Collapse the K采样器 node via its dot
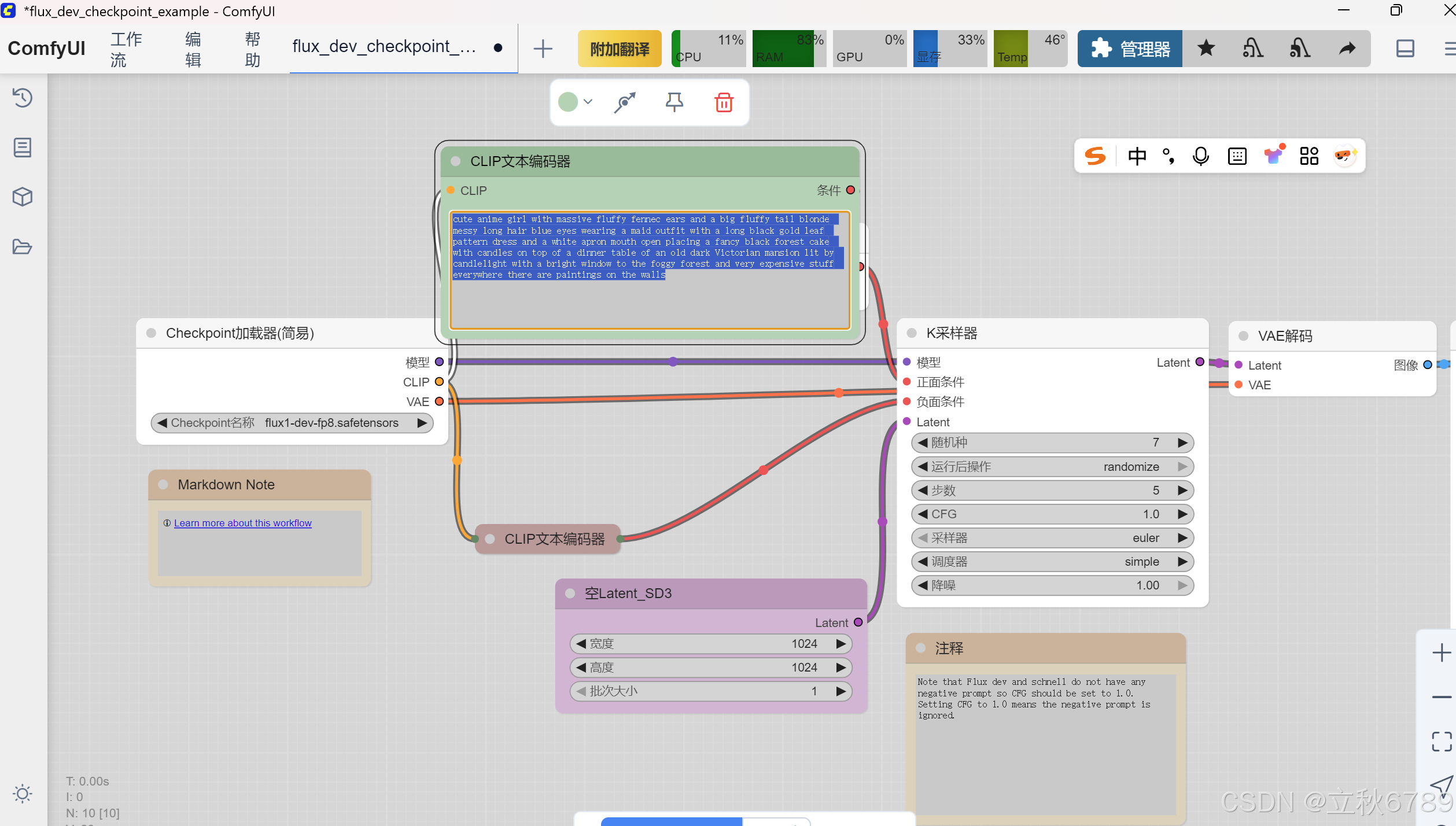Screen dimensions: 1456x826 [x=912, y=333]
